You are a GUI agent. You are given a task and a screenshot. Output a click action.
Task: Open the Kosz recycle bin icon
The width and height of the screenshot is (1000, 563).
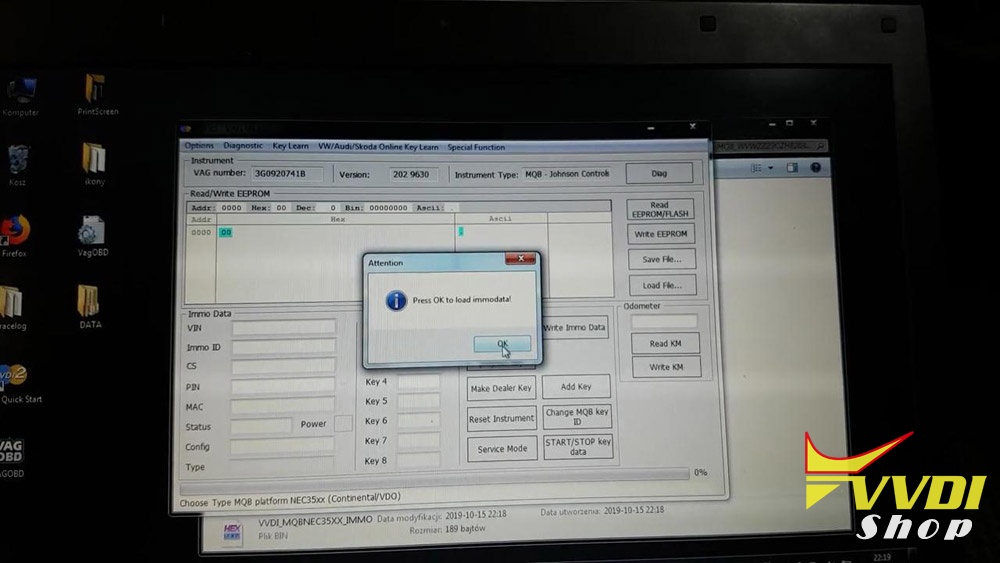pos(18,166)
